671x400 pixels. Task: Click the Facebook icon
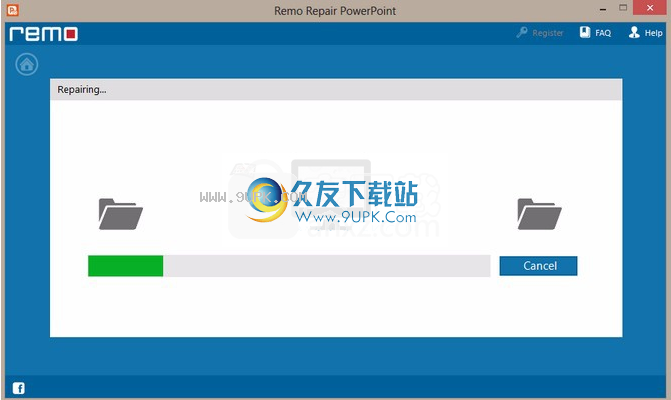(x=18, y=388)
